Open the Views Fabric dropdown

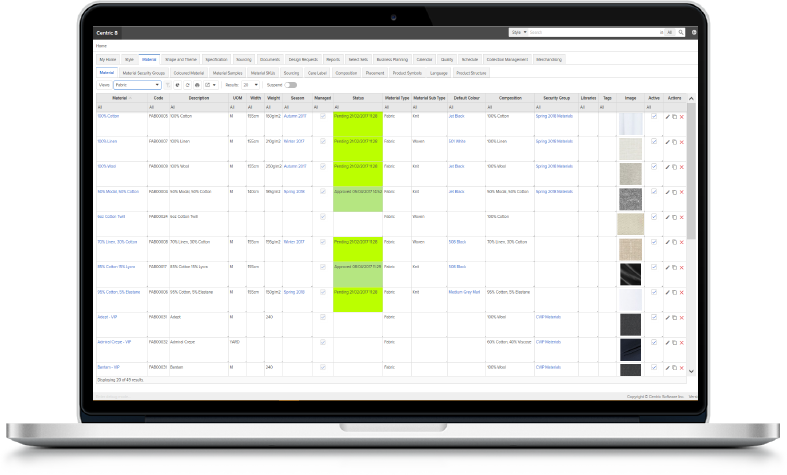[x=136, y=86]
